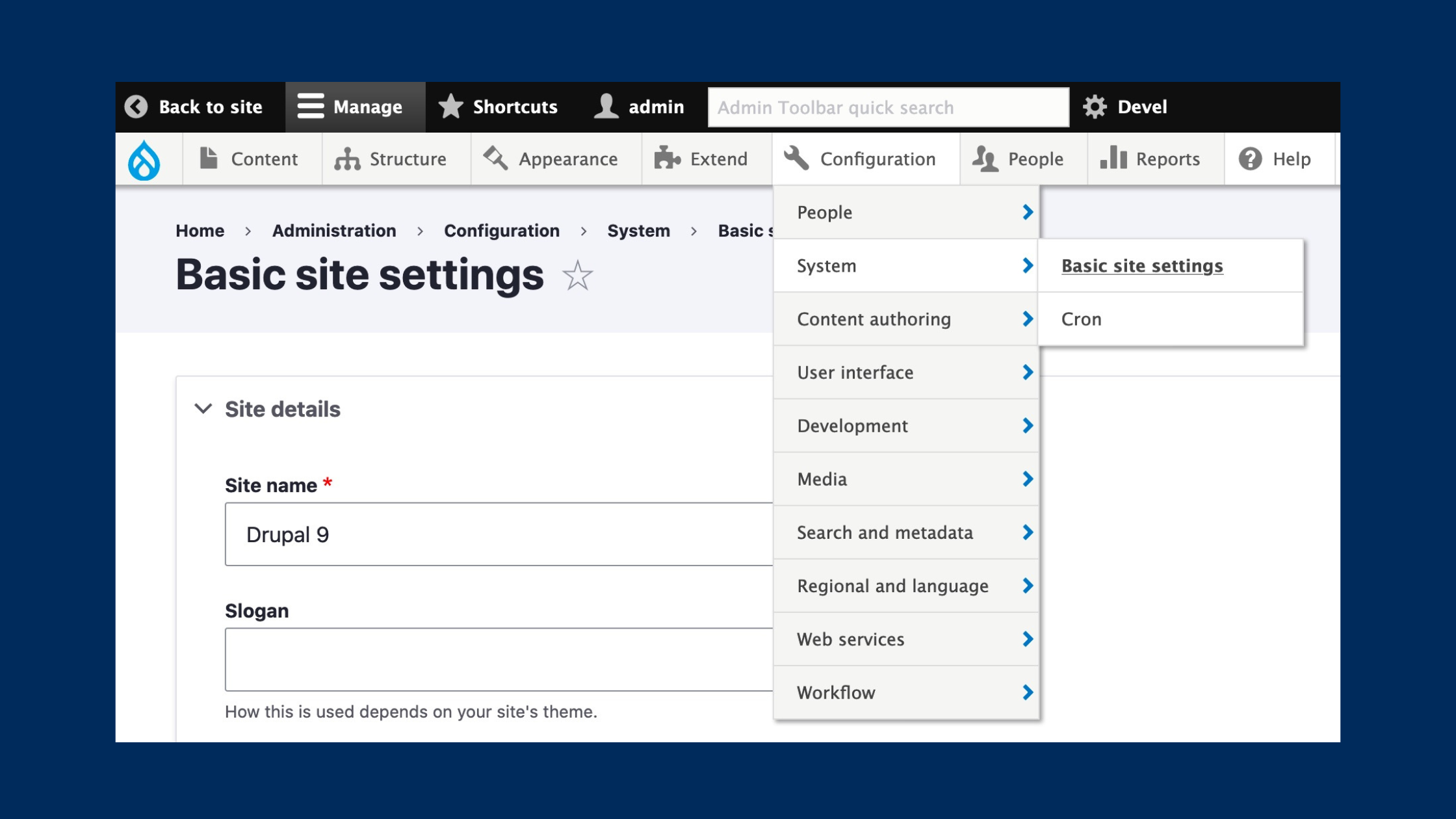Open the Structure toolbar tab
Screen dimensions: 1456x819
pos(396,159)
